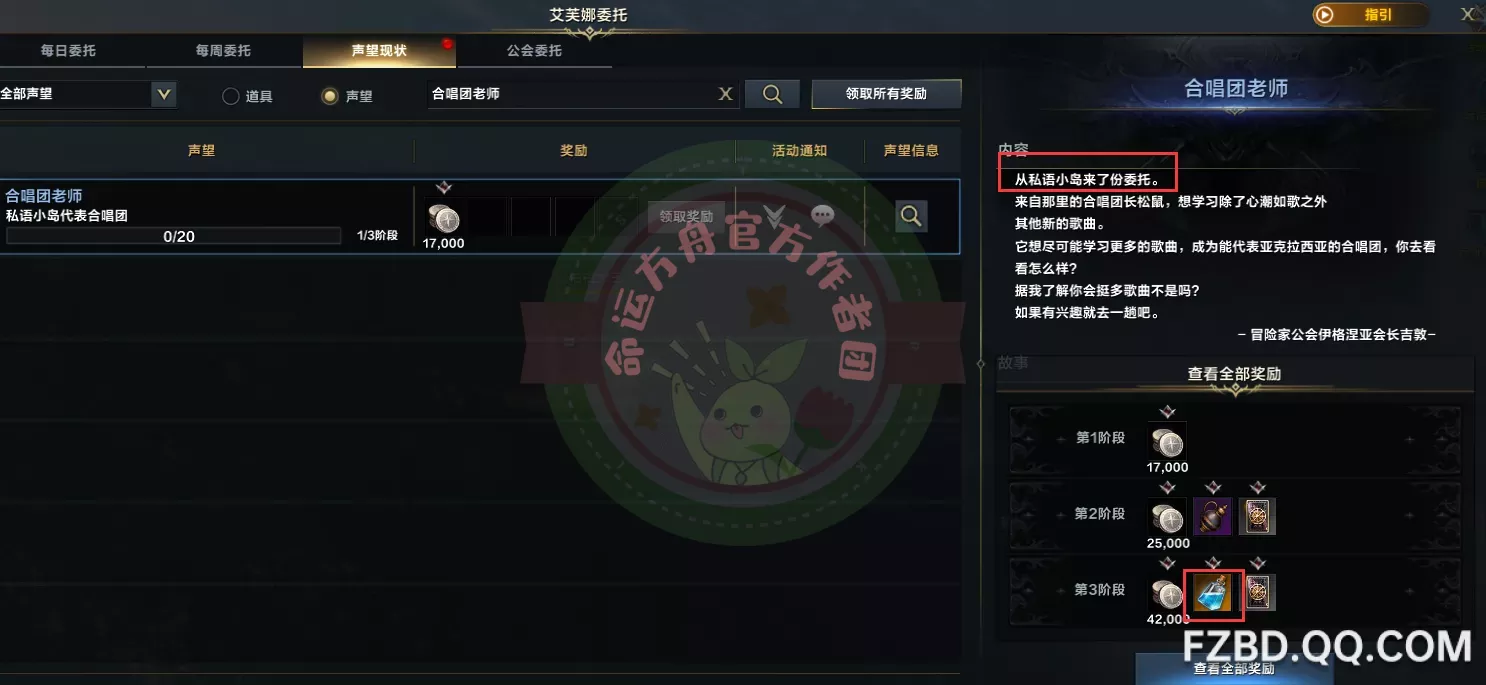Click the stage 1 silver coin reward icon
This screenshot has width=1486, height=685.
[1167, 441]
